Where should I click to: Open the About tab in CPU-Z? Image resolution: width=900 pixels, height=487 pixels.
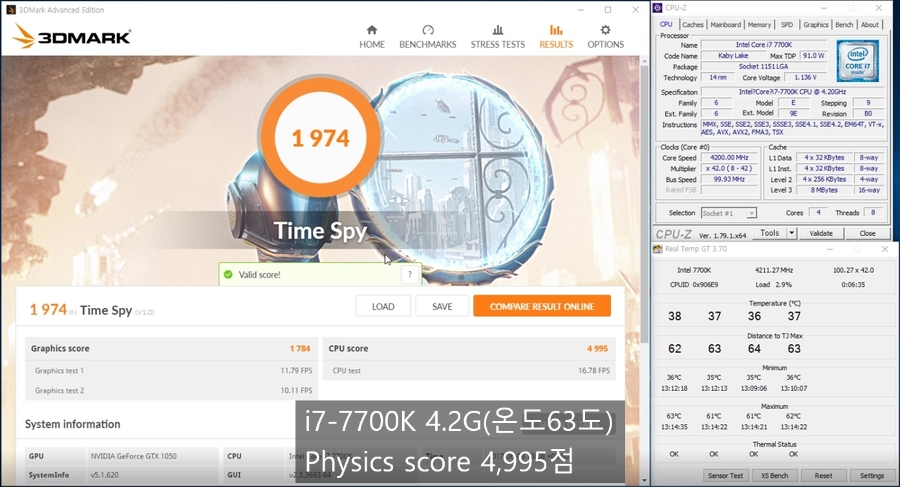pos(870,25)
